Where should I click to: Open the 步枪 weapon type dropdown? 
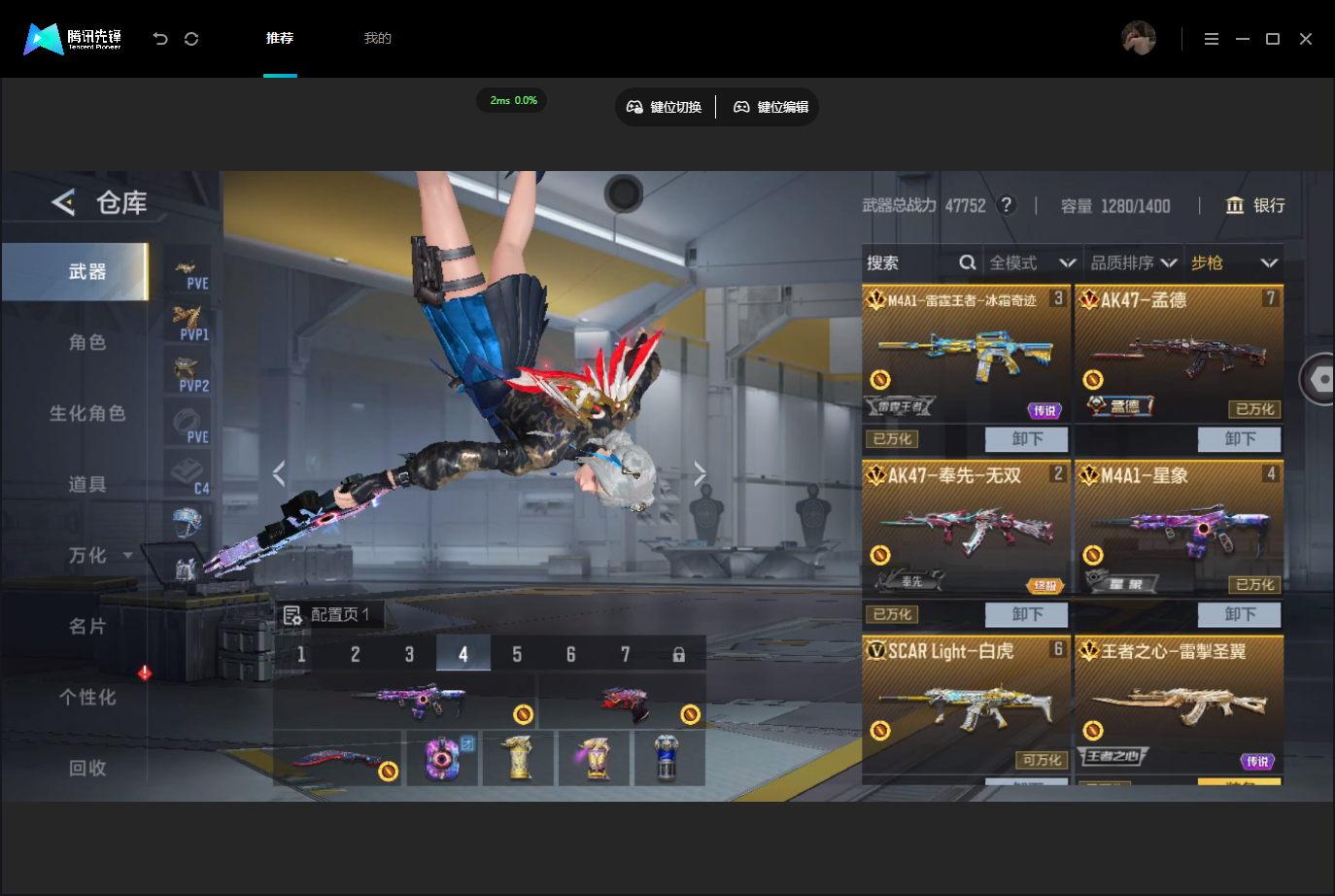(1234, 262)
